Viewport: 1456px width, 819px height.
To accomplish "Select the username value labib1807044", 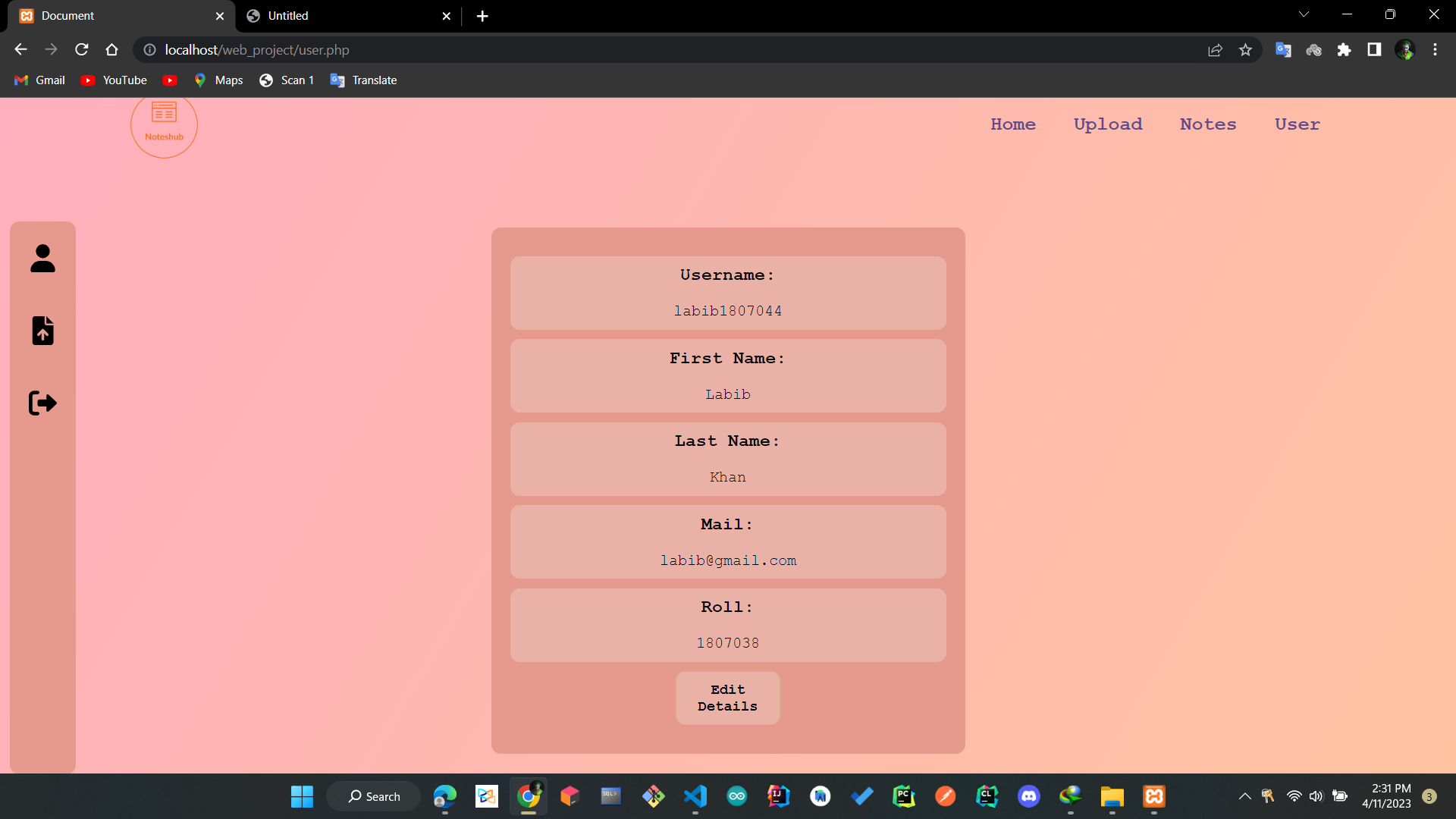I will (x=728, y=311).
